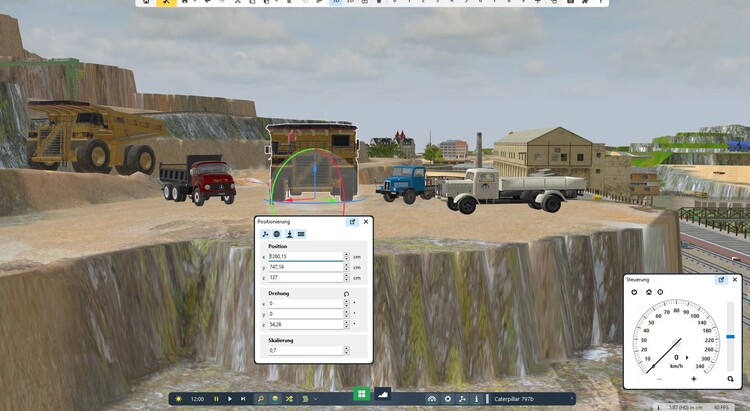Select the white flatbed truck in viewport
Image resolution: width=750 pixels, height=411 pixels.
511,190
